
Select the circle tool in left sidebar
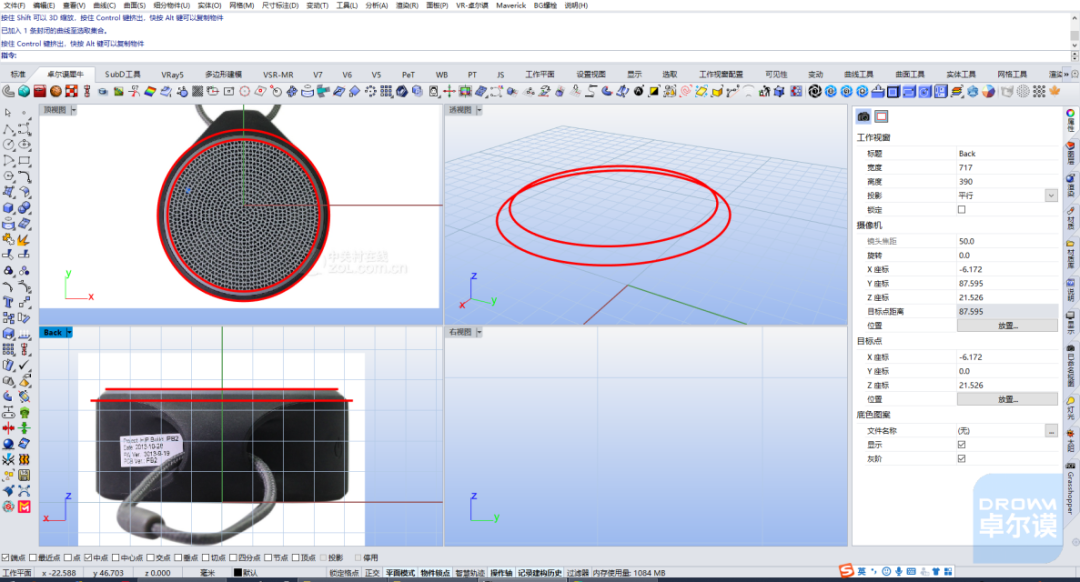8,145
